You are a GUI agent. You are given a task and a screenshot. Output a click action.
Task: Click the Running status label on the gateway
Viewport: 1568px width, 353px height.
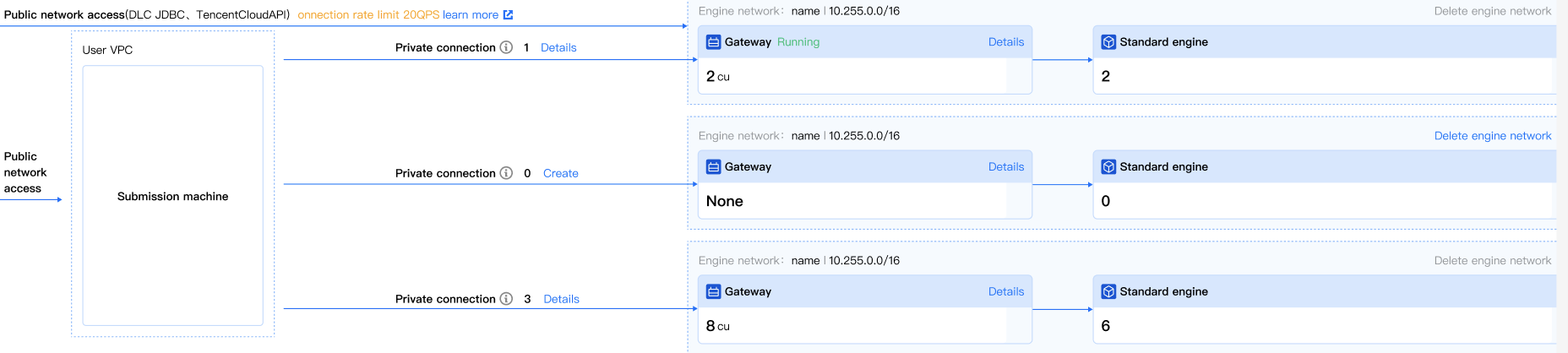click(x=798, y=42)
